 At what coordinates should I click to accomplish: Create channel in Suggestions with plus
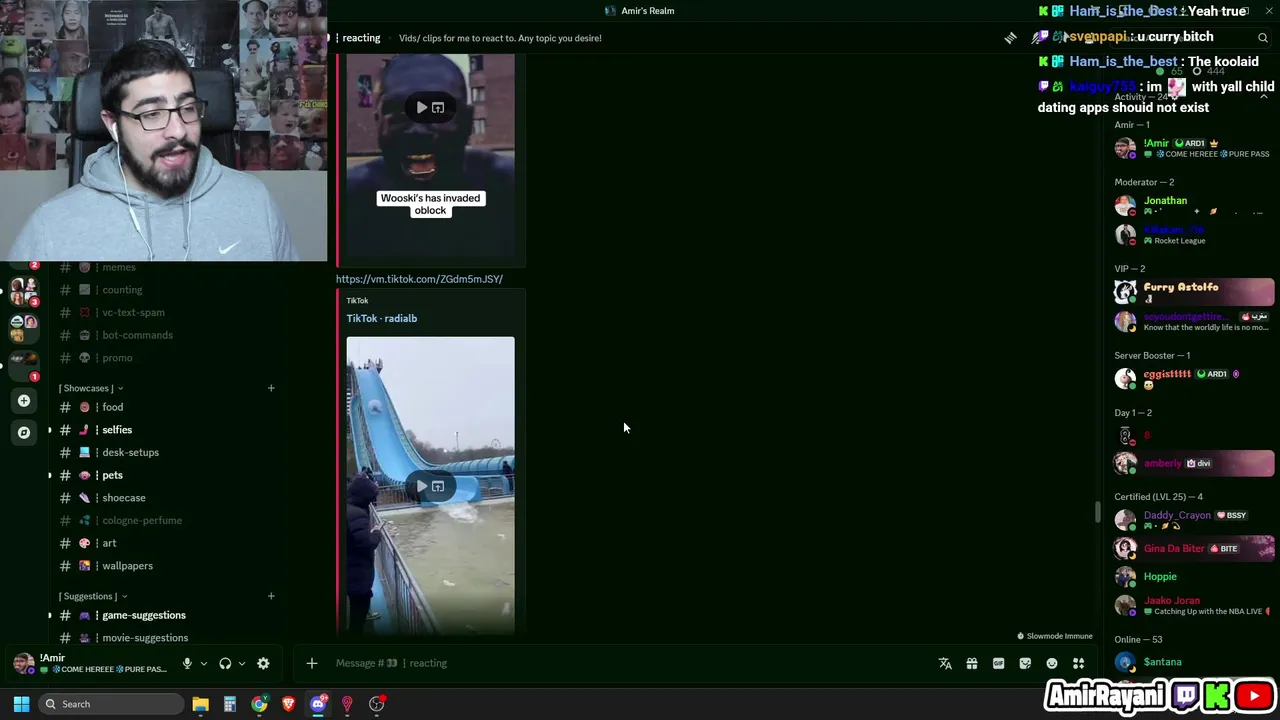tap(271, 596)
